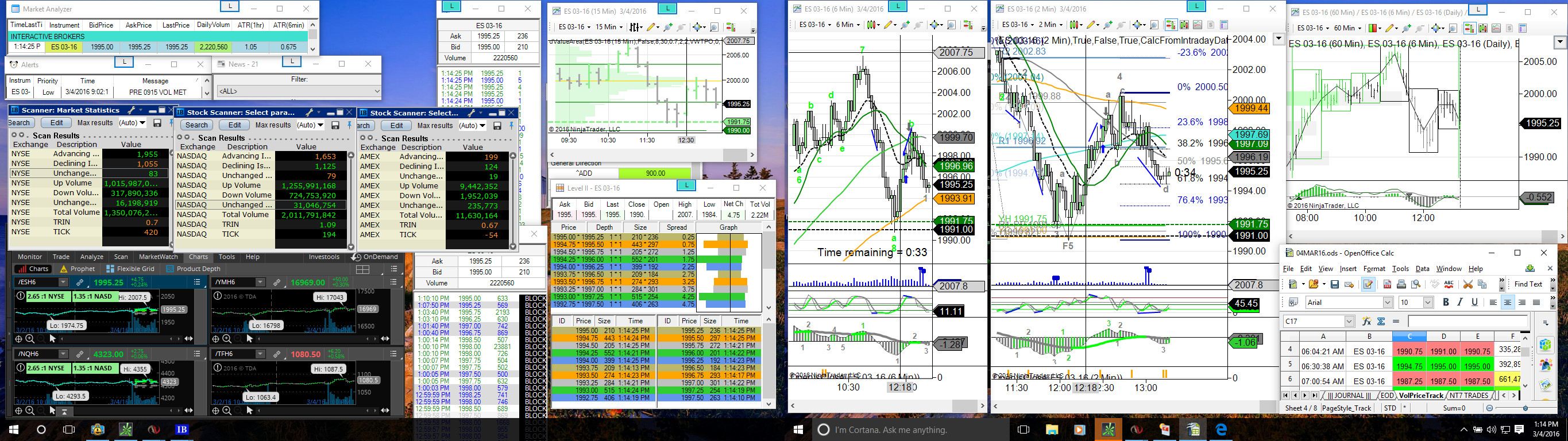Launch the IB icon in the taskbar
This screenshot has width=1568, height=441.
[x=181, y=430]
